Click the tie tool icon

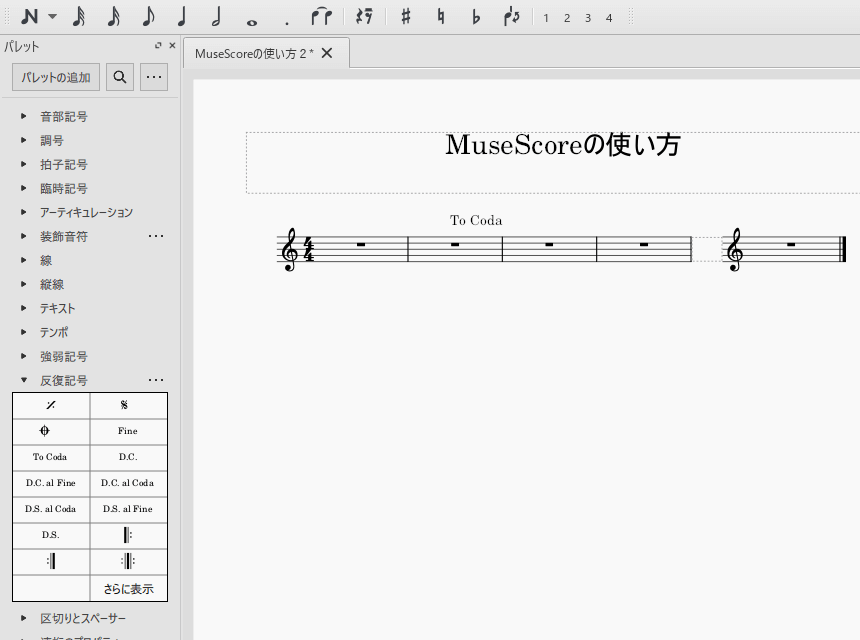pyautogui.click(x=321, y=17)
